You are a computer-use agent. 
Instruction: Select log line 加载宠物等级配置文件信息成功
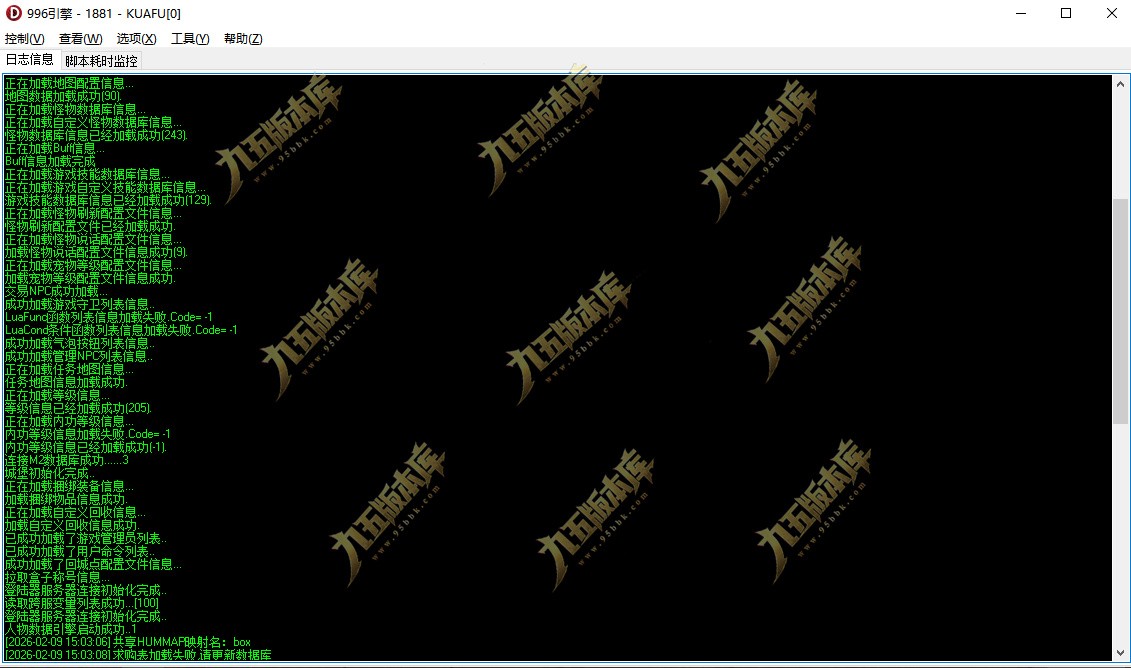[x=90, y=278]
